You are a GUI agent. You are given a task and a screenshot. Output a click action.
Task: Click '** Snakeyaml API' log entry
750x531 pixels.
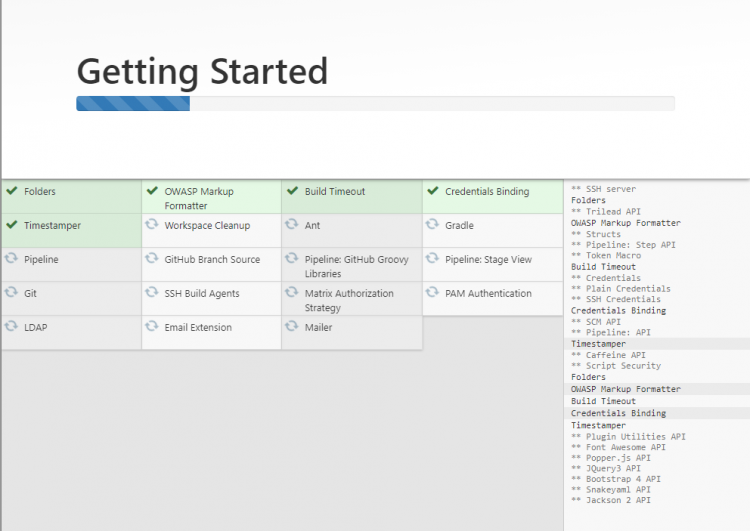click(611, 489)
